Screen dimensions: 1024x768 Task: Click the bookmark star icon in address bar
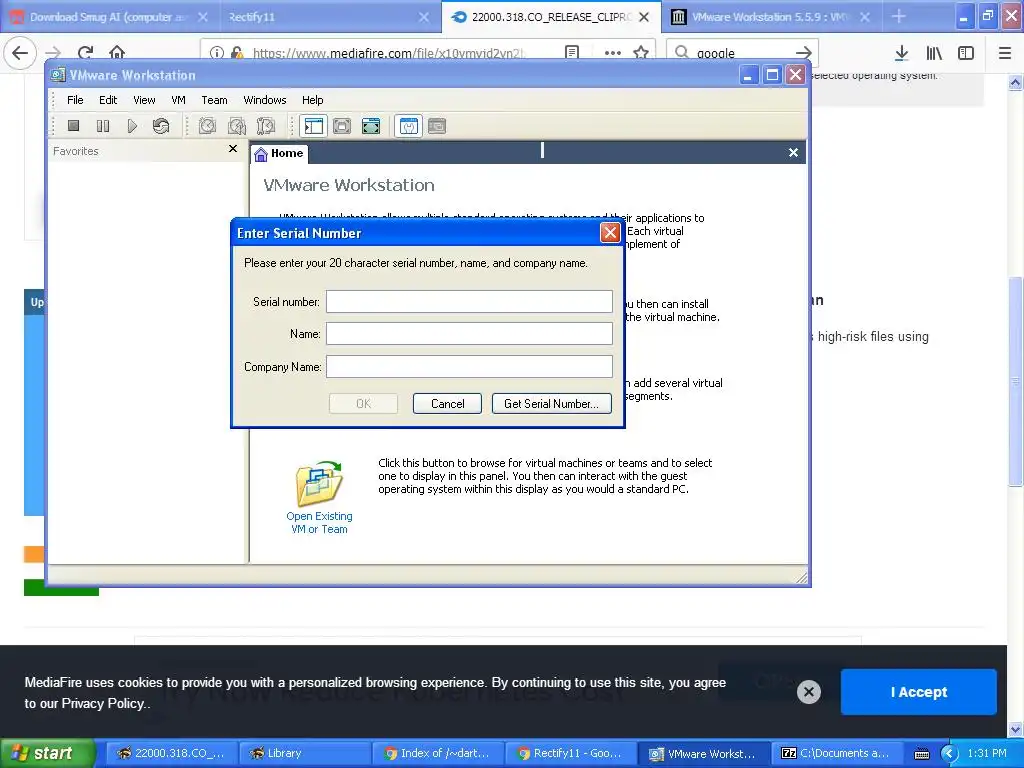point(641,53)
